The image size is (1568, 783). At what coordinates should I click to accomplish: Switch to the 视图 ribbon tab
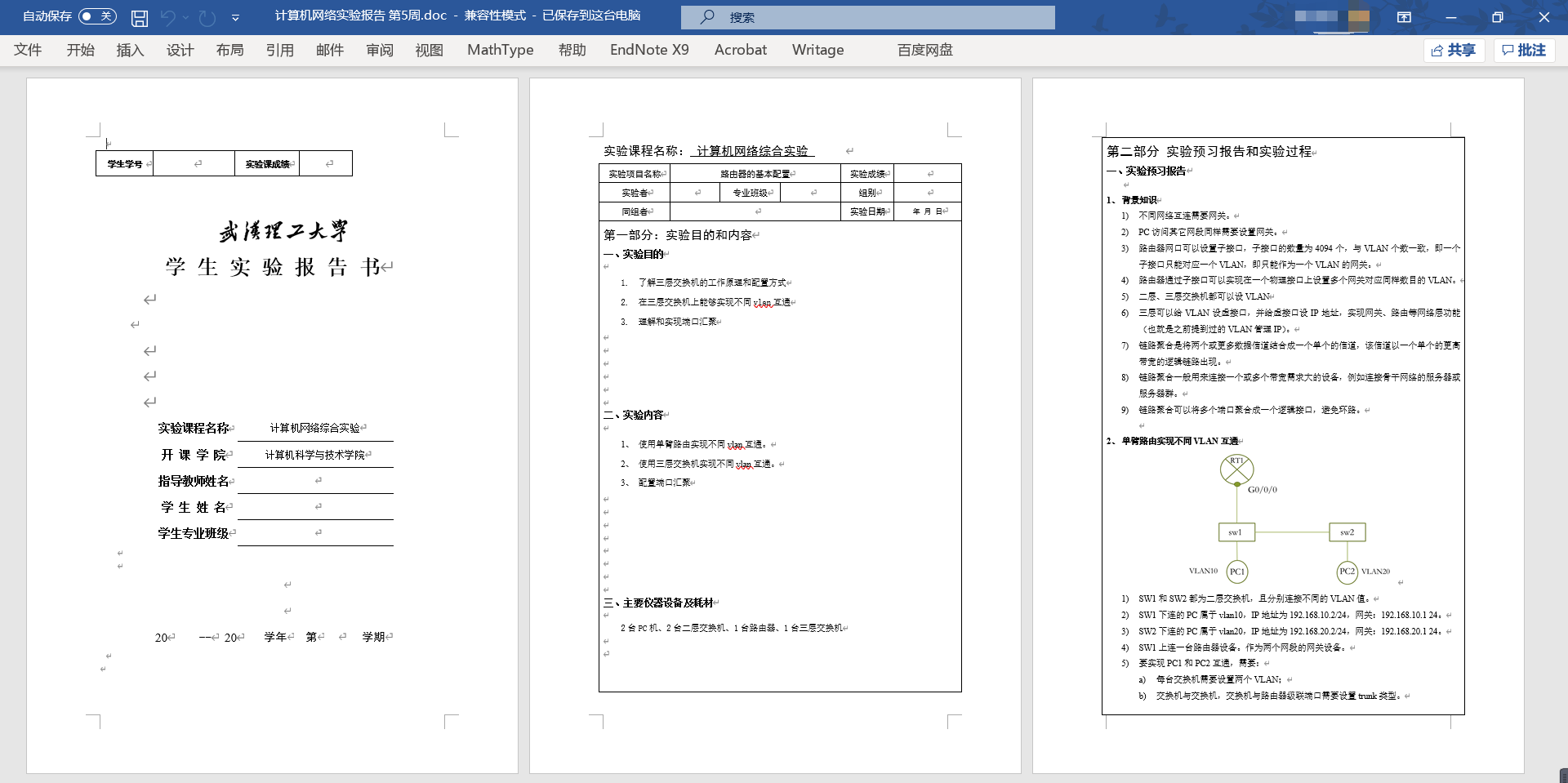[x=429, y=50]
